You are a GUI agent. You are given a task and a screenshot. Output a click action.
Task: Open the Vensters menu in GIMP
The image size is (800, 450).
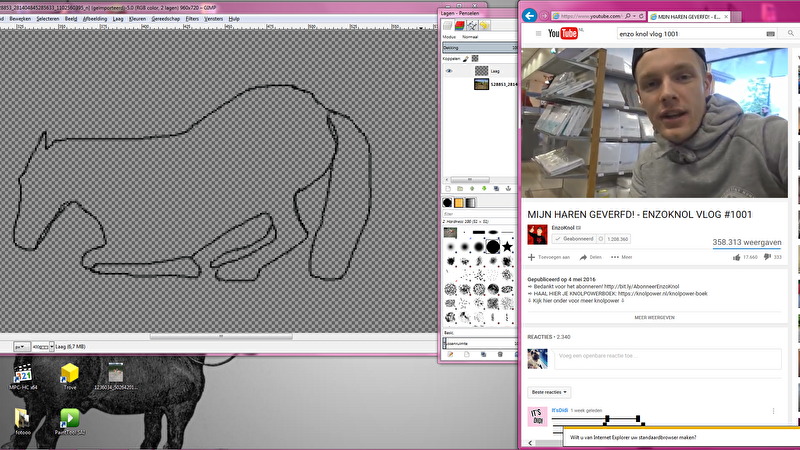pyautogui.click(x=213, y=19)
